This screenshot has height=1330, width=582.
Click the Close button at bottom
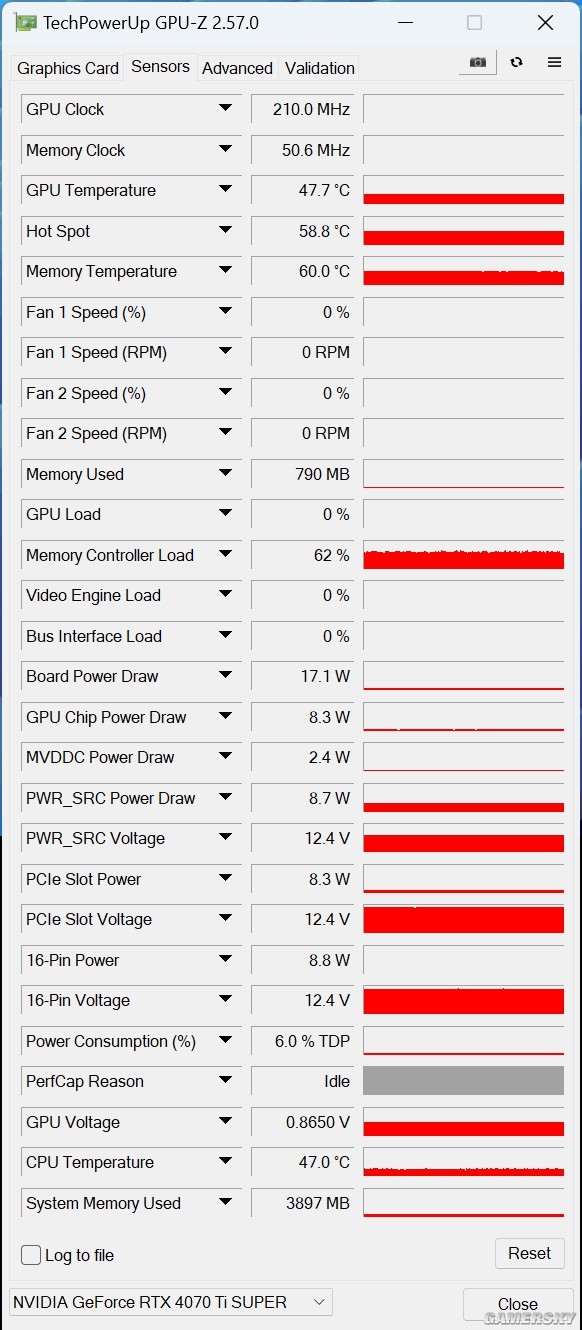518,1304
